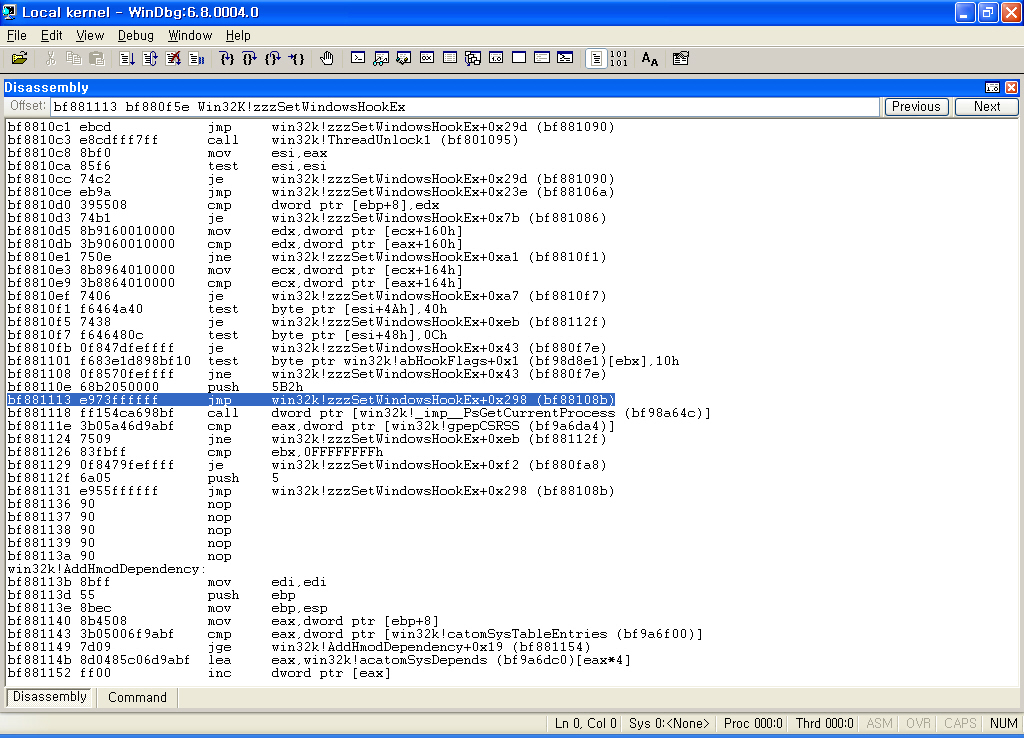Select line bf88112f push 5
The height and width of the screenshot is (738, 1024).
point(143,478)
